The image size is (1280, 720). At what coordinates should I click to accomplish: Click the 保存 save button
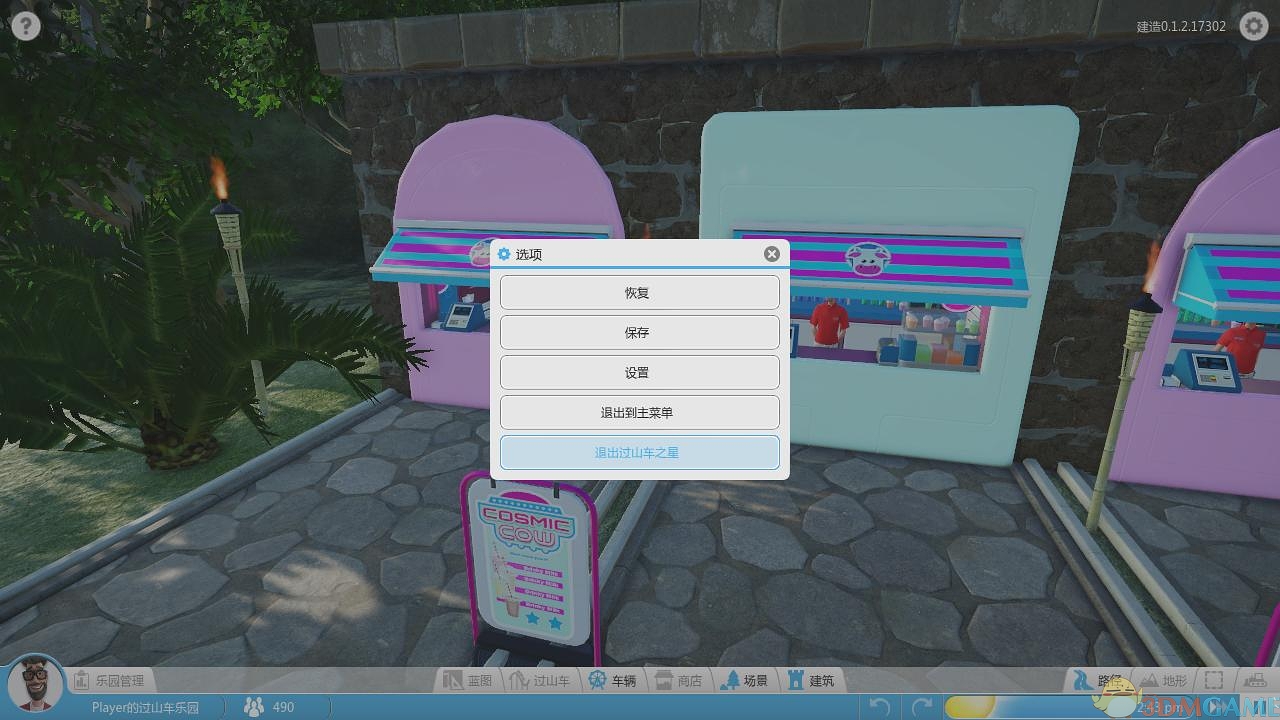coord(639,333)
